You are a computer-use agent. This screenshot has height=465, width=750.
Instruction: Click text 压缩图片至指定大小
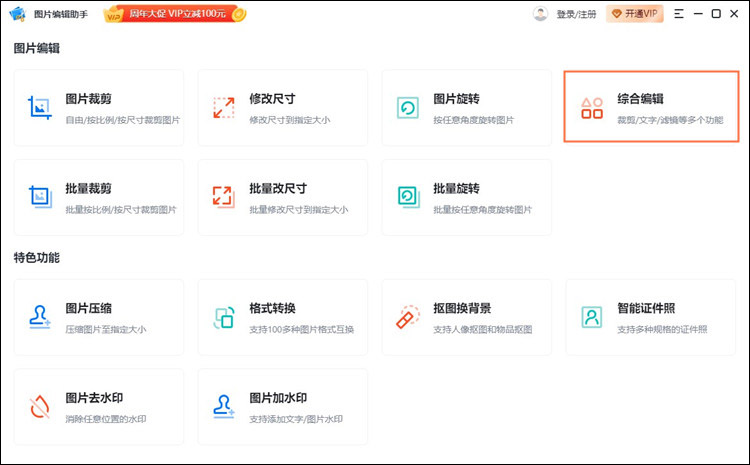pos(106,329)
